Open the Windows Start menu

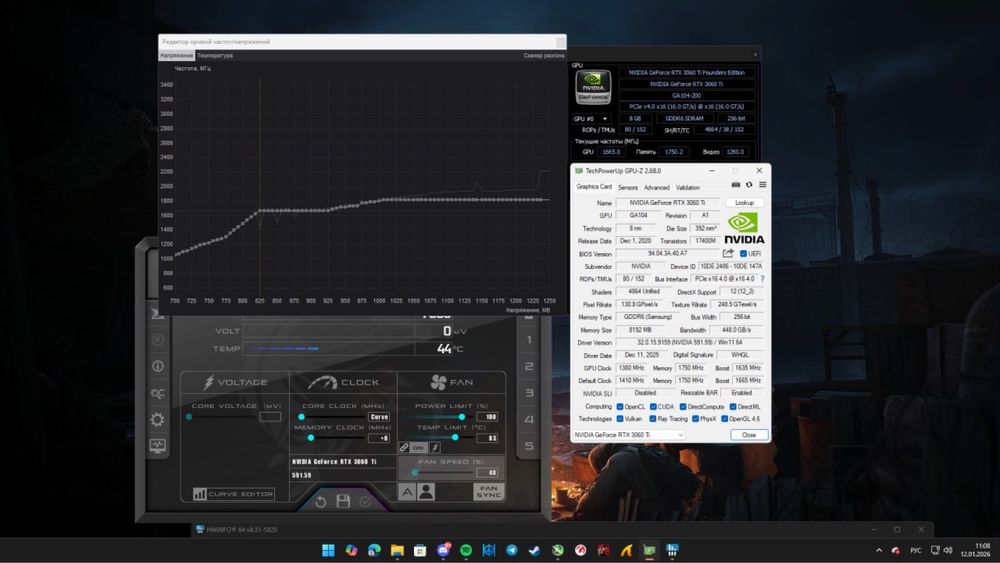pyautogui.click(x=328, y=550)
